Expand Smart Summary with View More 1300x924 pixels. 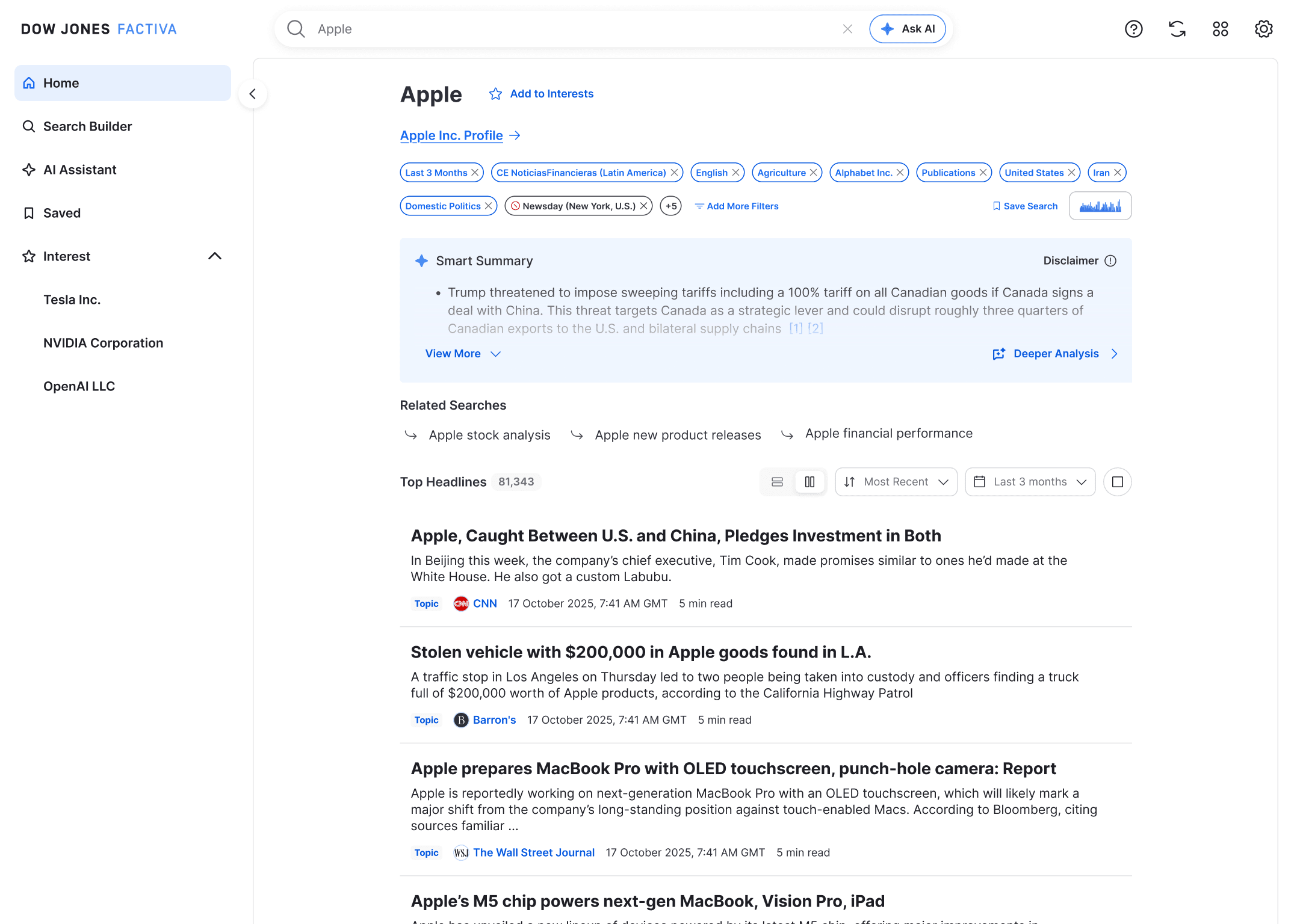463,354
